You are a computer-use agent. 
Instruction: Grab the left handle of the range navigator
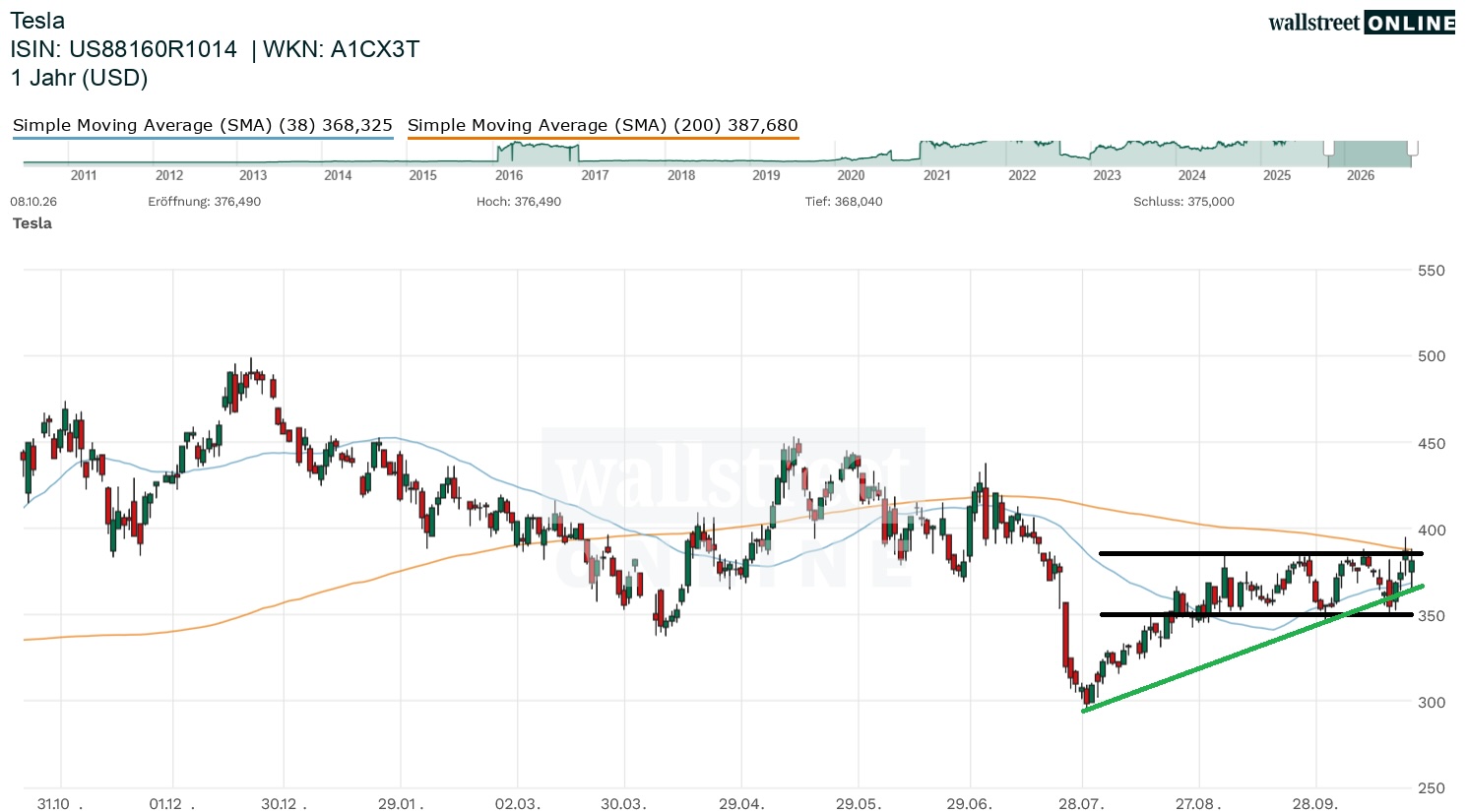coord(1329,149)
